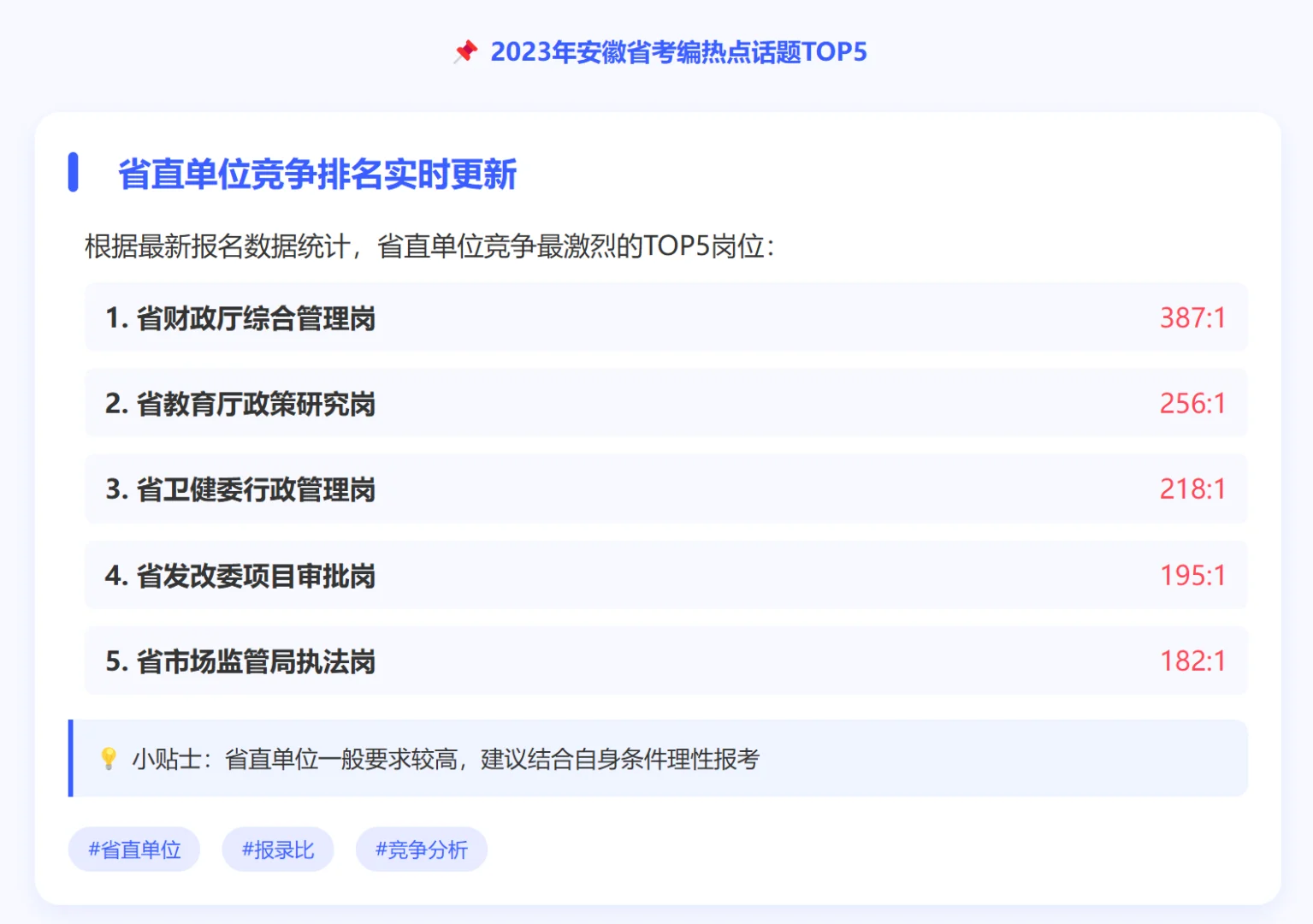Click the 182:1 ratio value

[1192, 661]
